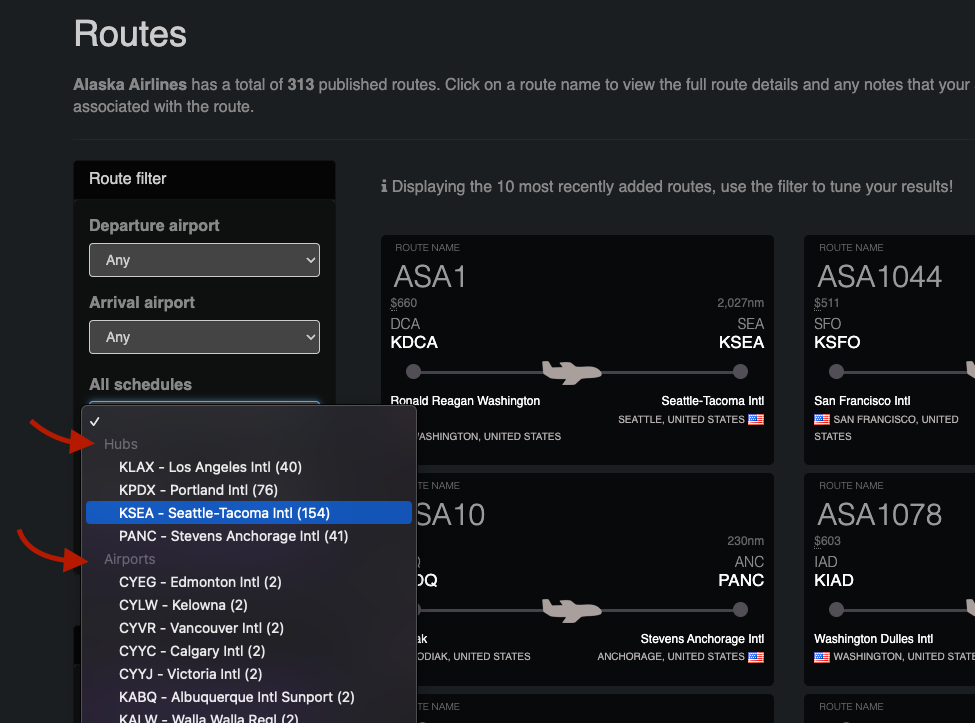Click the US flag beside Anchorage, United States
Image resolution: width=975 pixels, height=723 pixels.
point(756,657)
